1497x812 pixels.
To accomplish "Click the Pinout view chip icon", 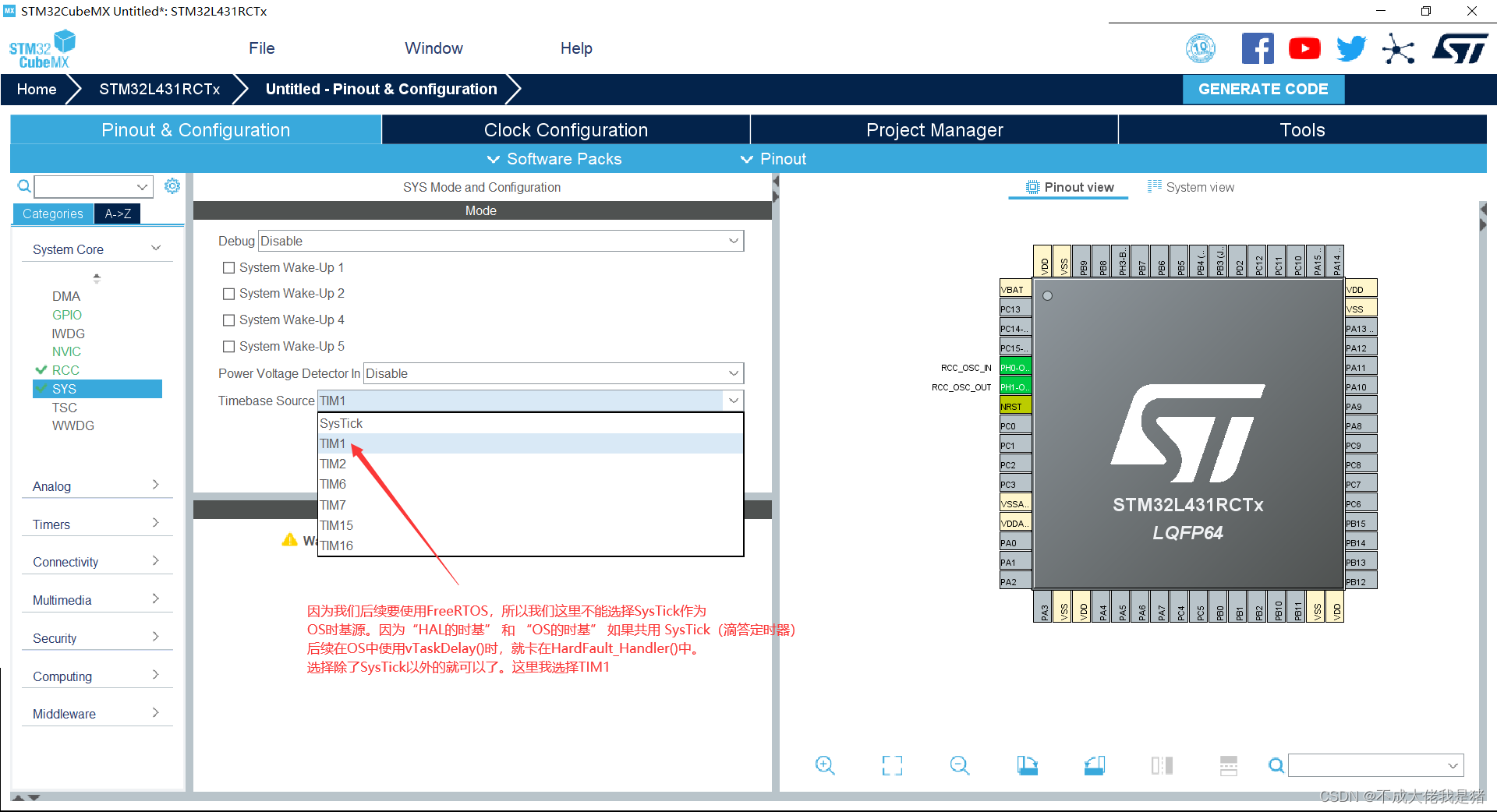I will [1032, 187].
